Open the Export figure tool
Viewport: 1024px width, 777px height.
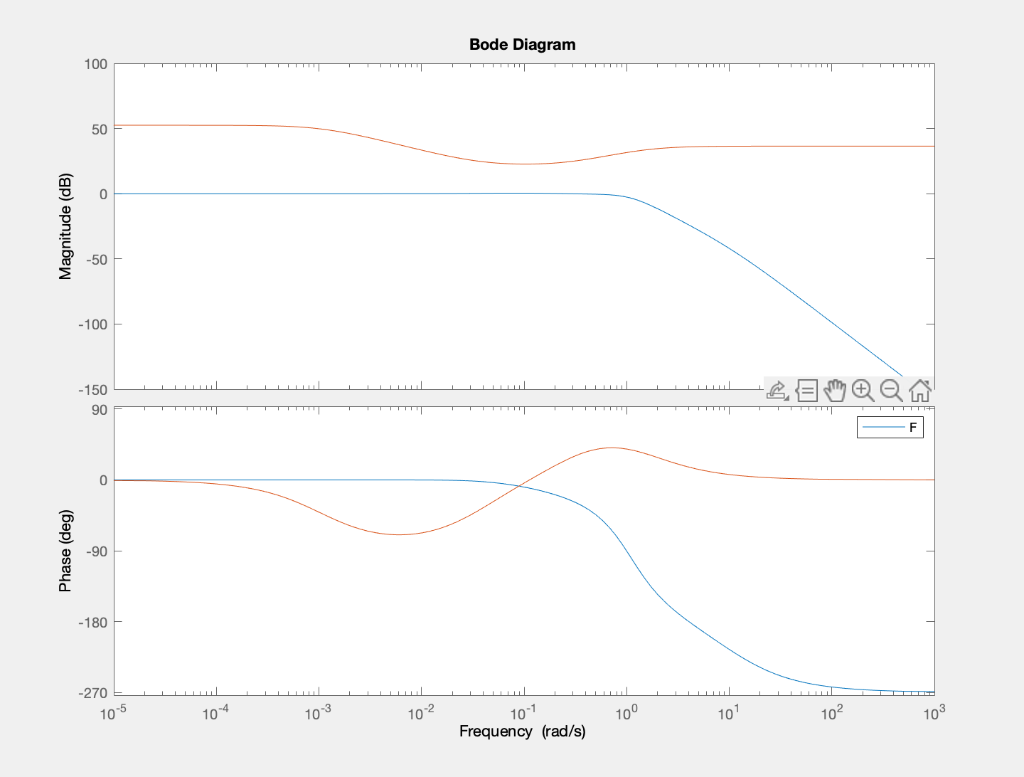(x=775, y=390)
